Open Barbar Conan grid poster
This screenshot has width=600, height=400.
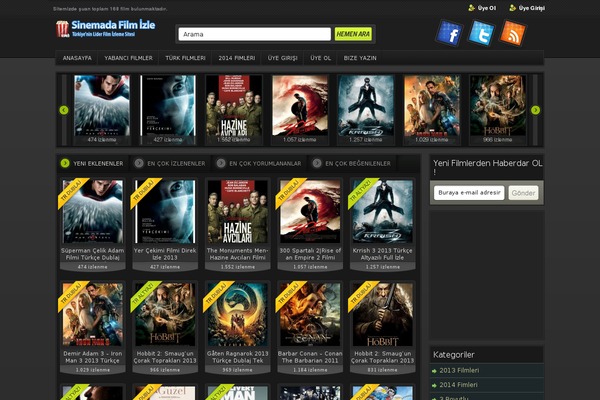click(310, 314)
